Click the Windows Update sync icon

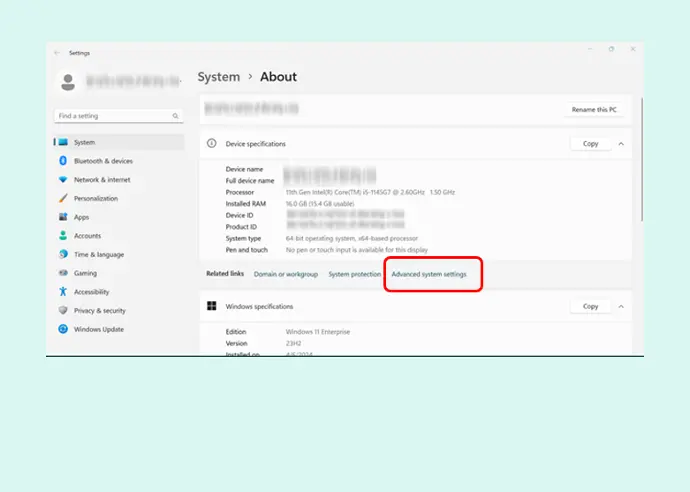[63, 329]
